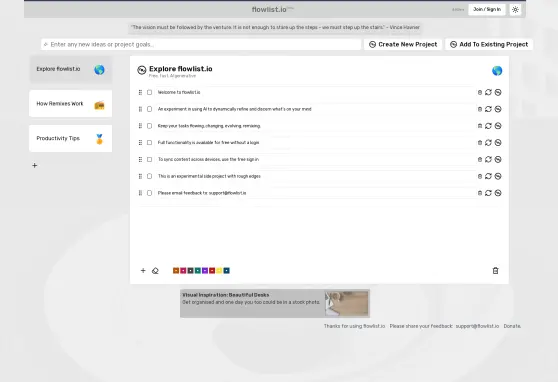
Task: Pick the teal green color swatch
Action: point(198,271)
